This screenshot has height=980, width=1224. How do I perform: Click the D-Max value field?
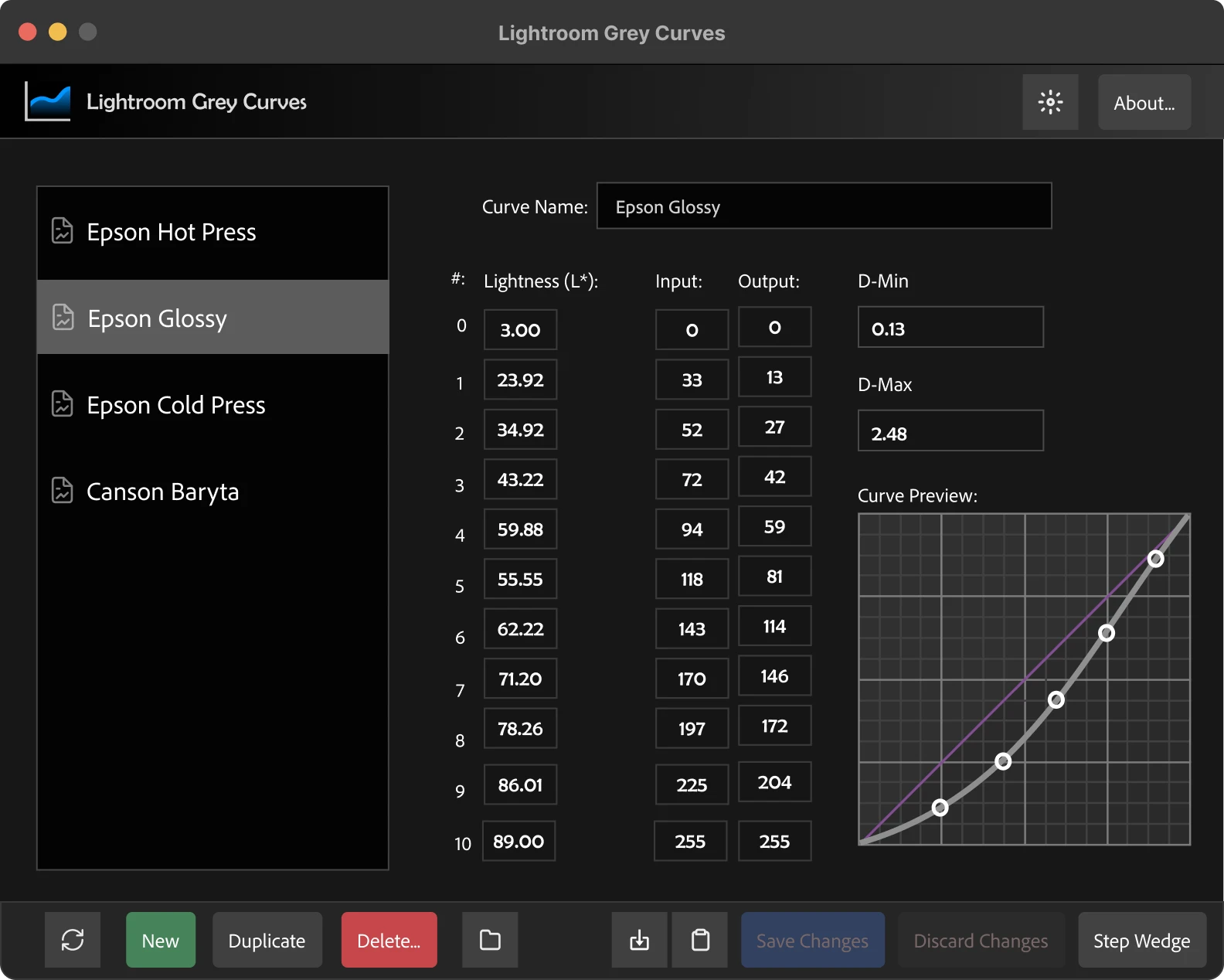[950, 431]
